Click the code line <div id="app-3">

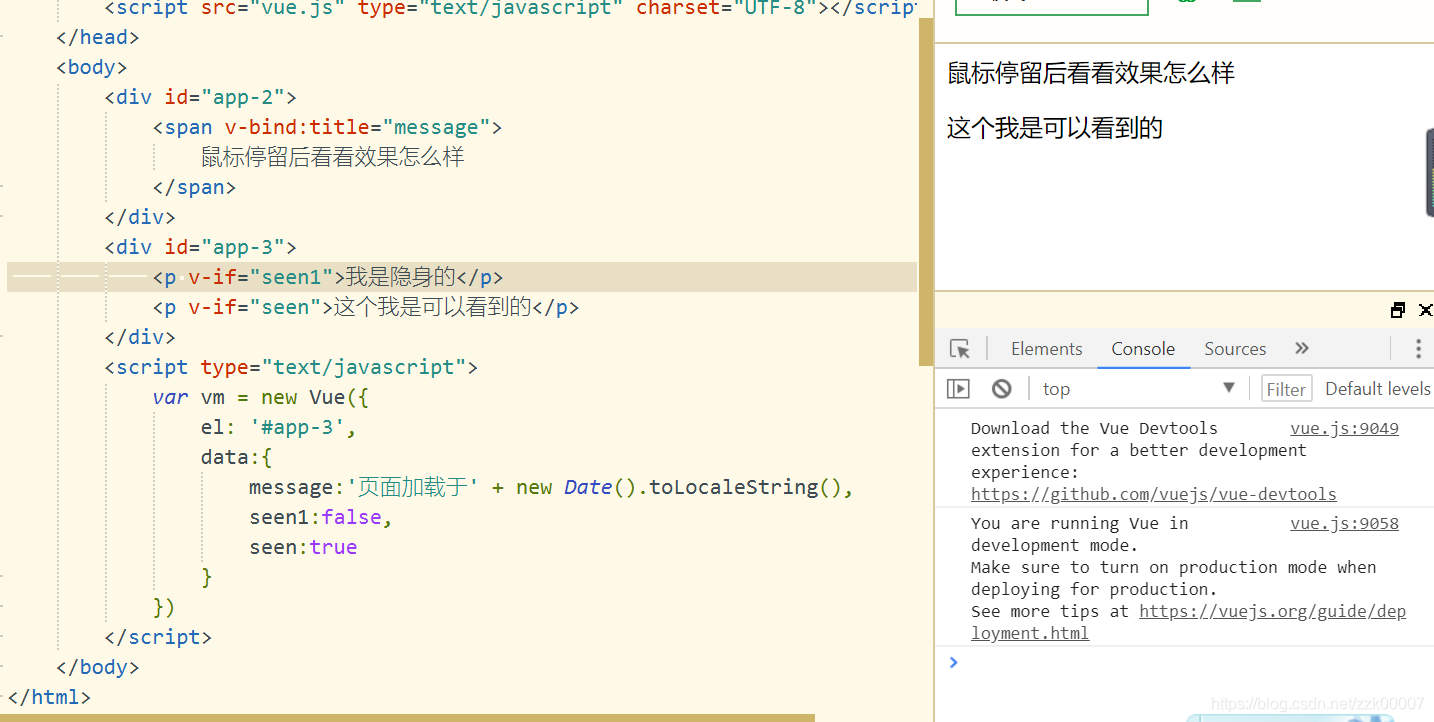tap(201, 247)
